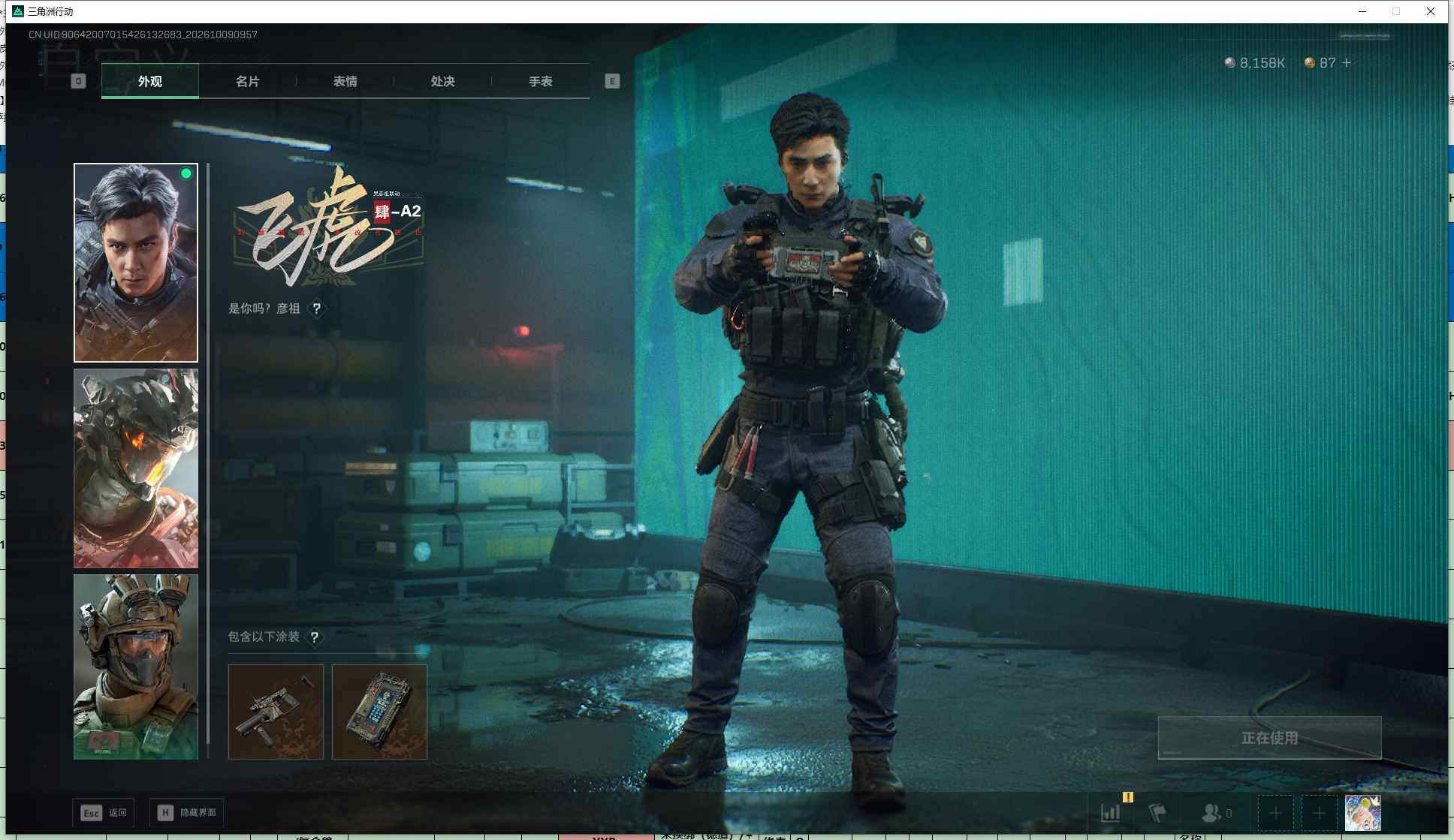The width and height of the screenshot is (1454, 840).
Task: Add teammate in second empty slot
Action: (x=1319, y=813)
